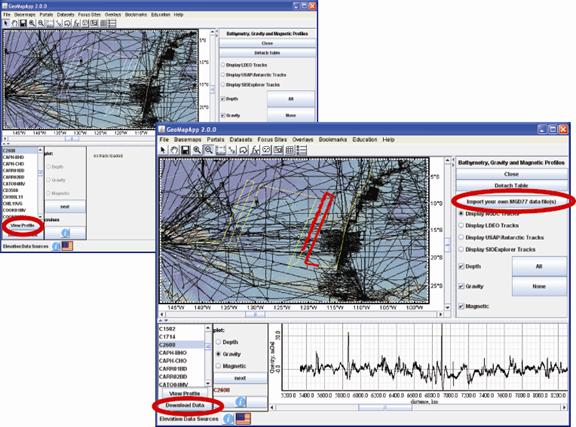Open Bookmarks menu in front window
The width and height of the screenshot is (576, 427).
point(333,140)
